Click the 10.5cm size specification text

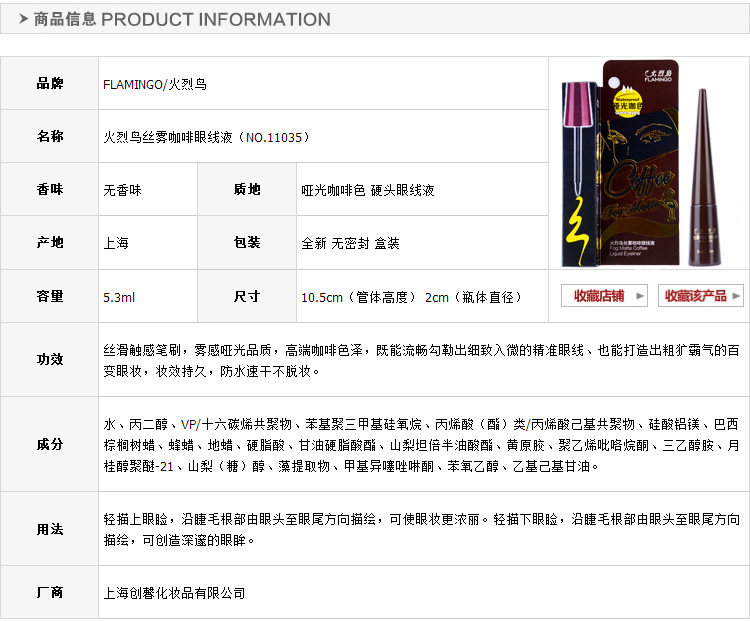point(411,297)
